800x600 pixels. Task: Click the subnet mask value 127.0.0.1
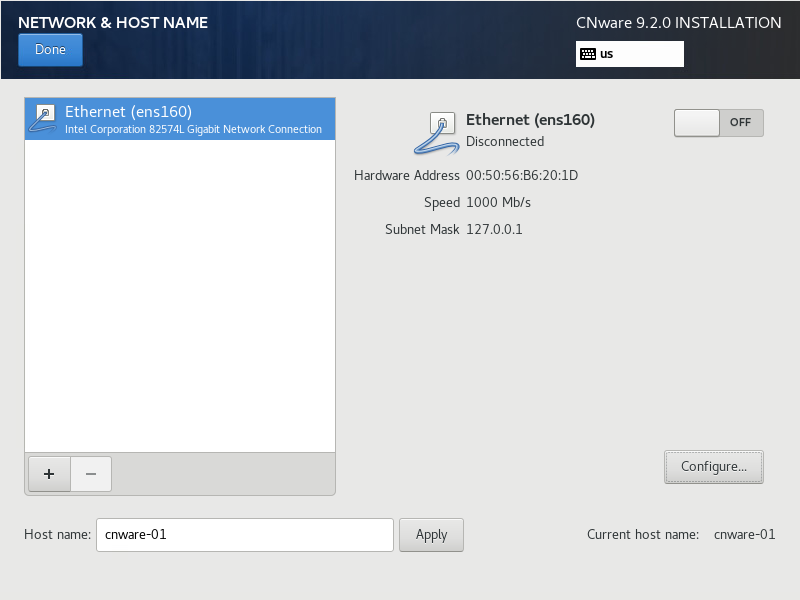click(494, 230)
